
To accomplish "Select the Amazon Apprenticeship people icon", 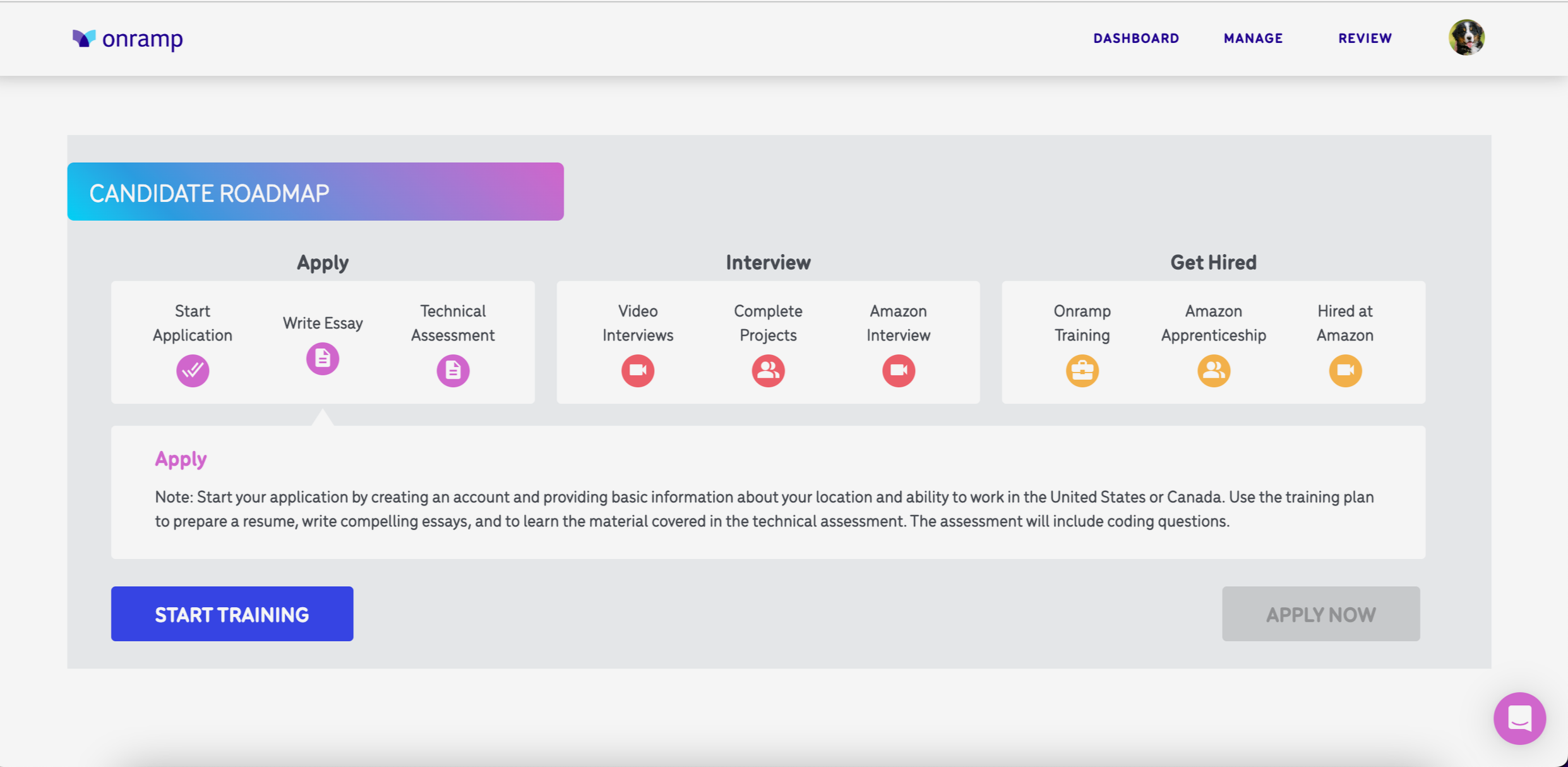I will click(x=1213, y=370).
